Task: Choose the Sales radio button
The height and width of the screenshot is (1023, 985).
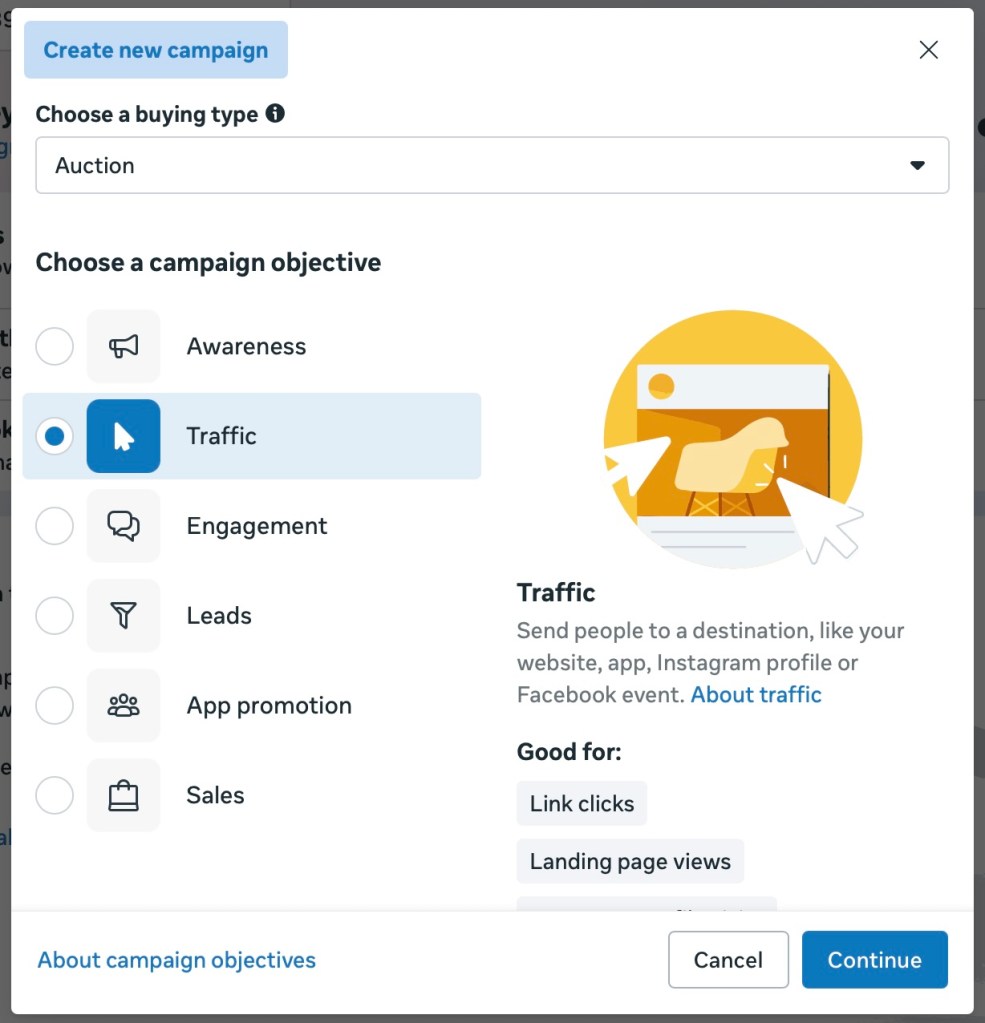Action: [55, 796]
